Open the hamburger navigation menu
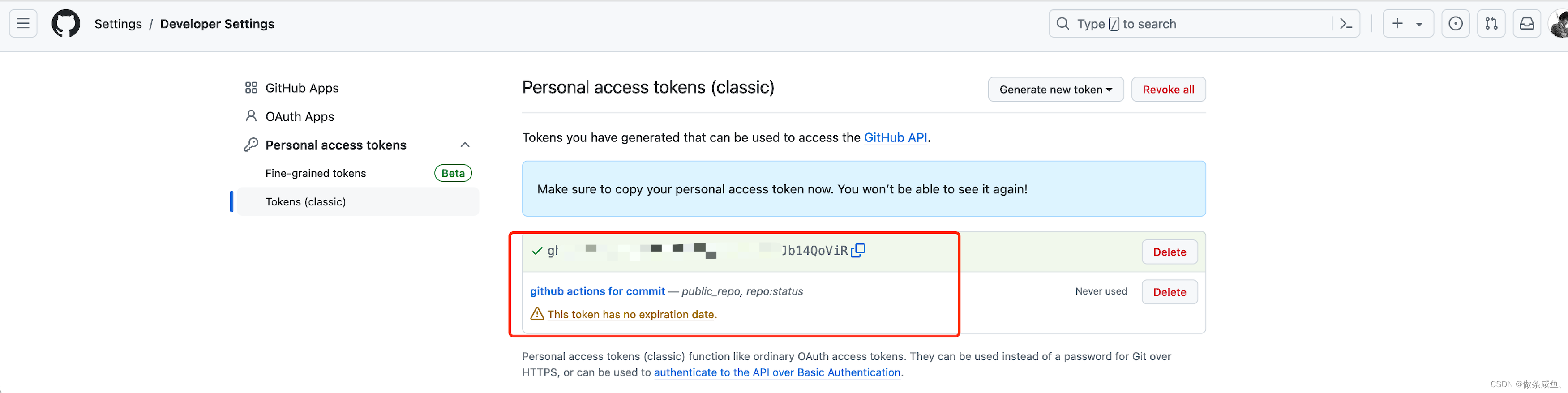The height and width of the screenshot is (393, 1568). pos(22,23)
